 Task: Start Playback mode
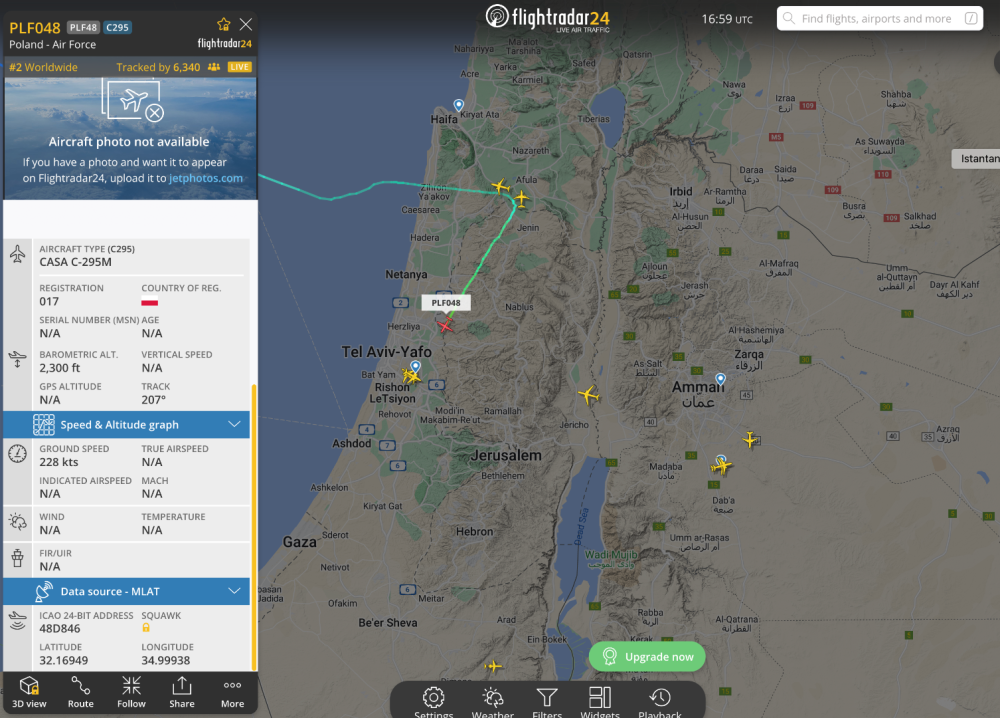point(660,701)
